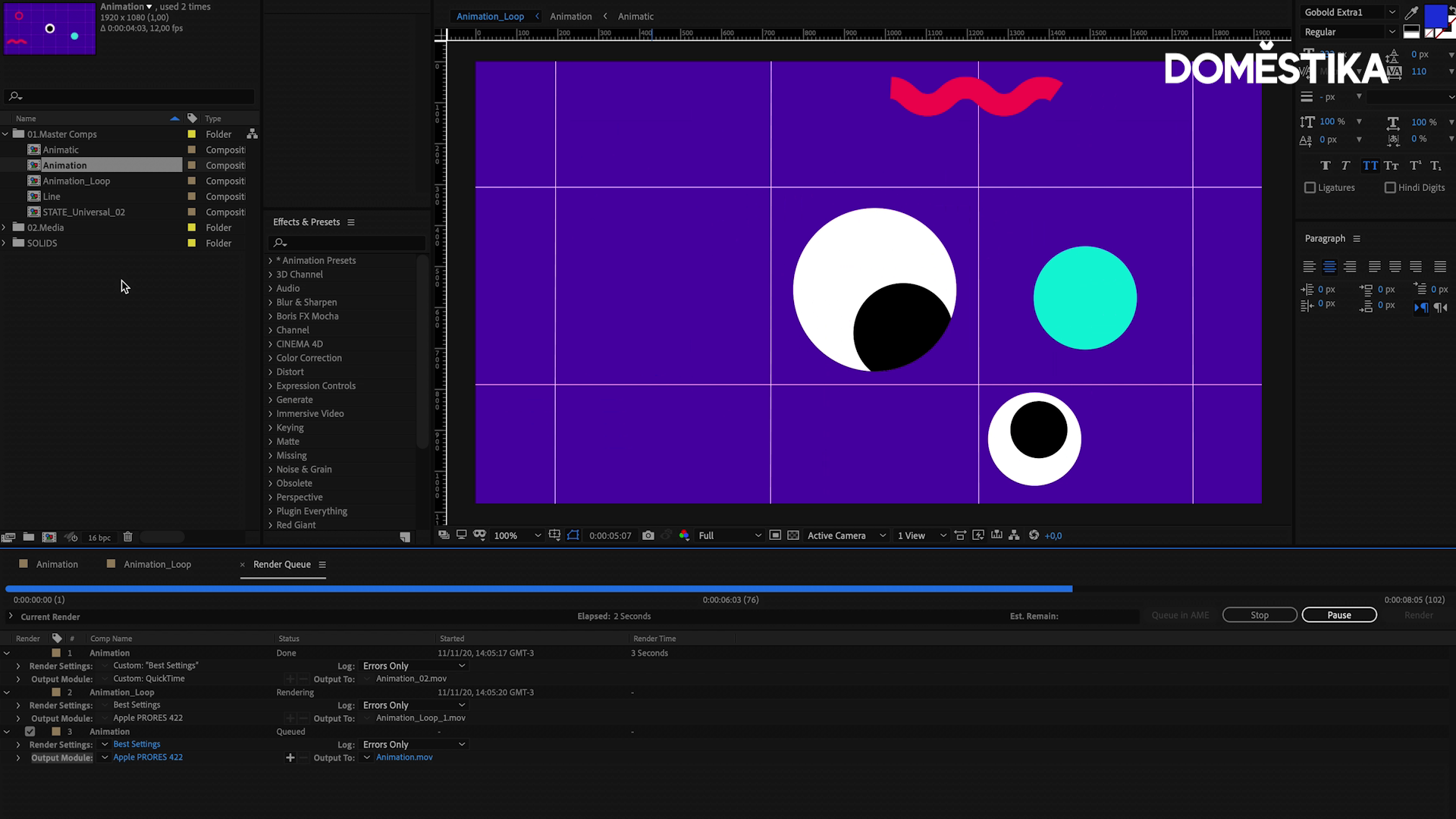Open the Paragraph panel menu
The width and height of the screenshot is (1456, 819).
(1357, 239)
